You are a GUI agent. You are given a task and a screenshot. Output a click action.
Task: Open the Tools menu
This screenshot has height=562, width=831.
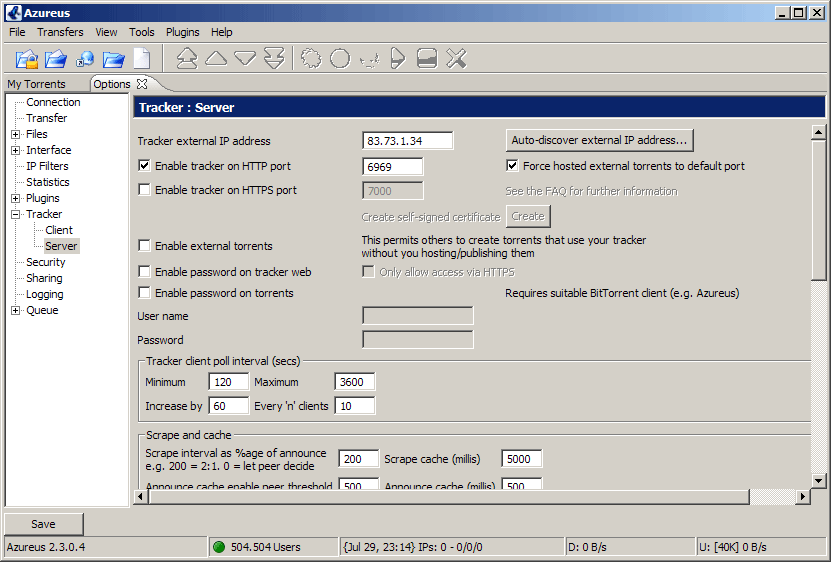(x=142, y=32)
